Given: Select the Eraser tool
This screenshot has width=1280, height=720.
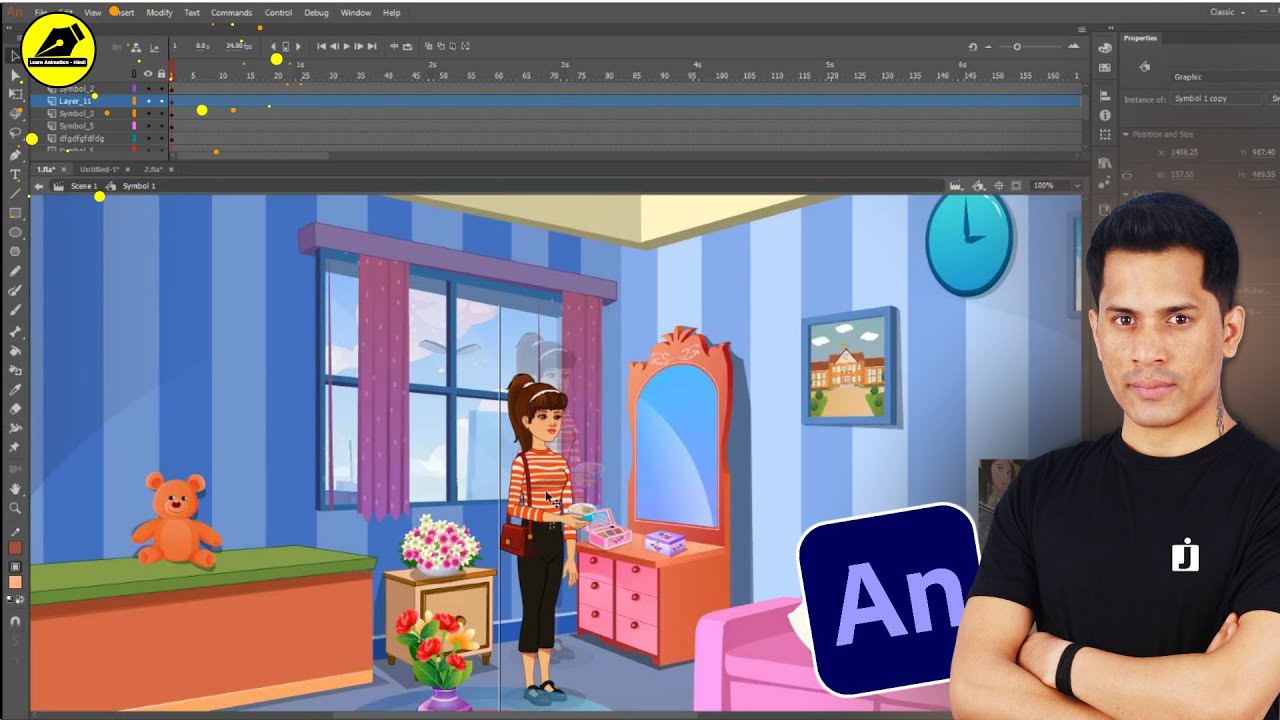Looking at the screenshot, I should (x=15, y=408).
